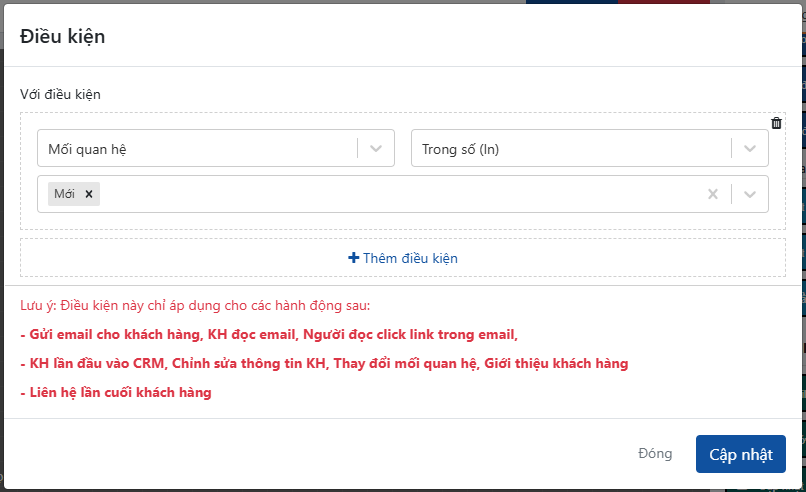806x492 pixels.
Task: Save changes with the Cập nhật button
Action: point(740,454)
